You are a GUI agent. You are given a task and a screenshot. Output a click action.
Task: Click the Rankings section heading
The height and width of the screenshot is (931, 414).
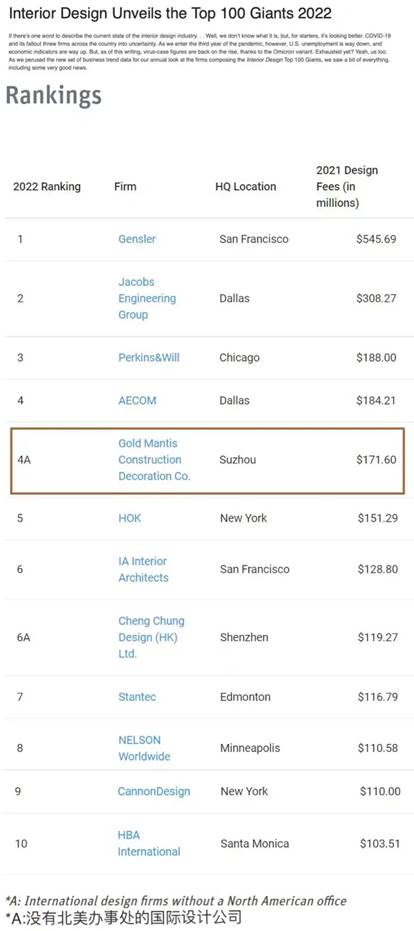click(54, 95)
